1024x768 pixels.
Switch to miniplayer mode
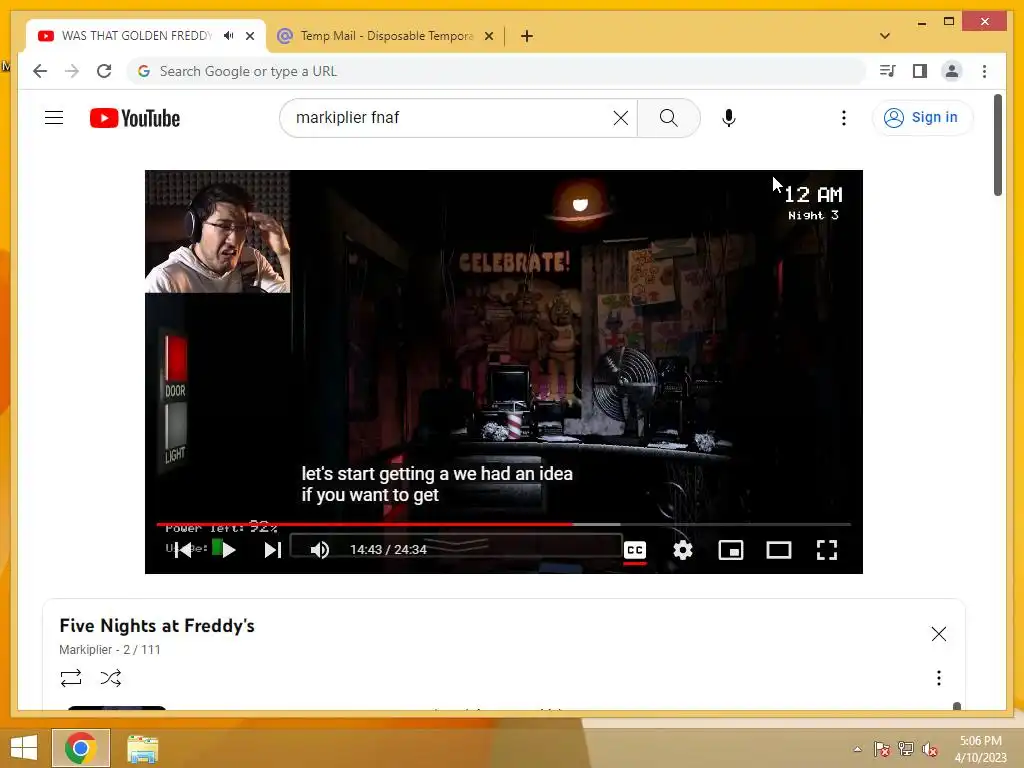pyautogui.click(x=731, y=550)
